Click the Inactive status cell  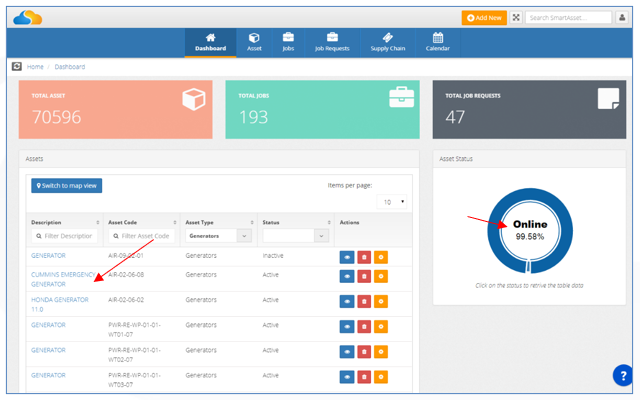[273, 256]
